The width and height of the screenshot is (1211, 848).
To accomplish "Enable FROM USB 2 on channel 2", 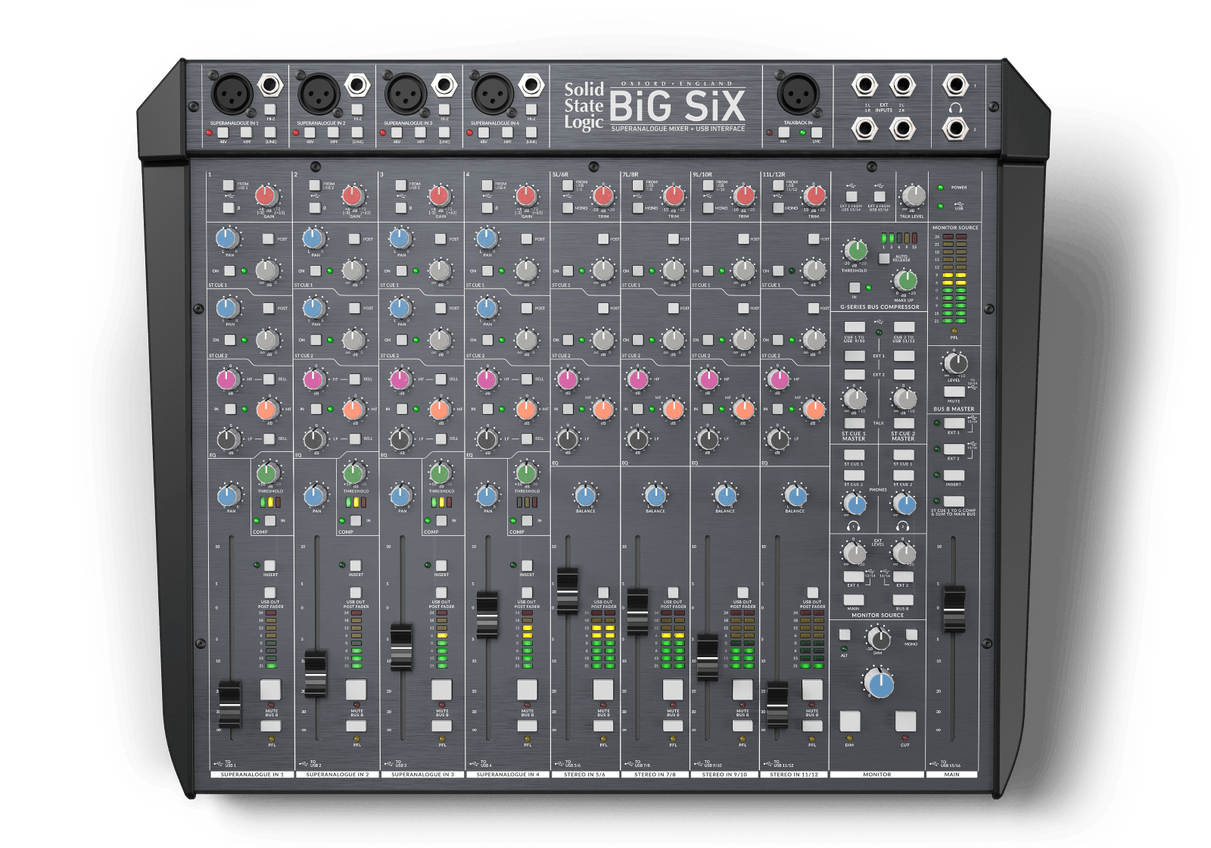I will (x=314, y=186).
